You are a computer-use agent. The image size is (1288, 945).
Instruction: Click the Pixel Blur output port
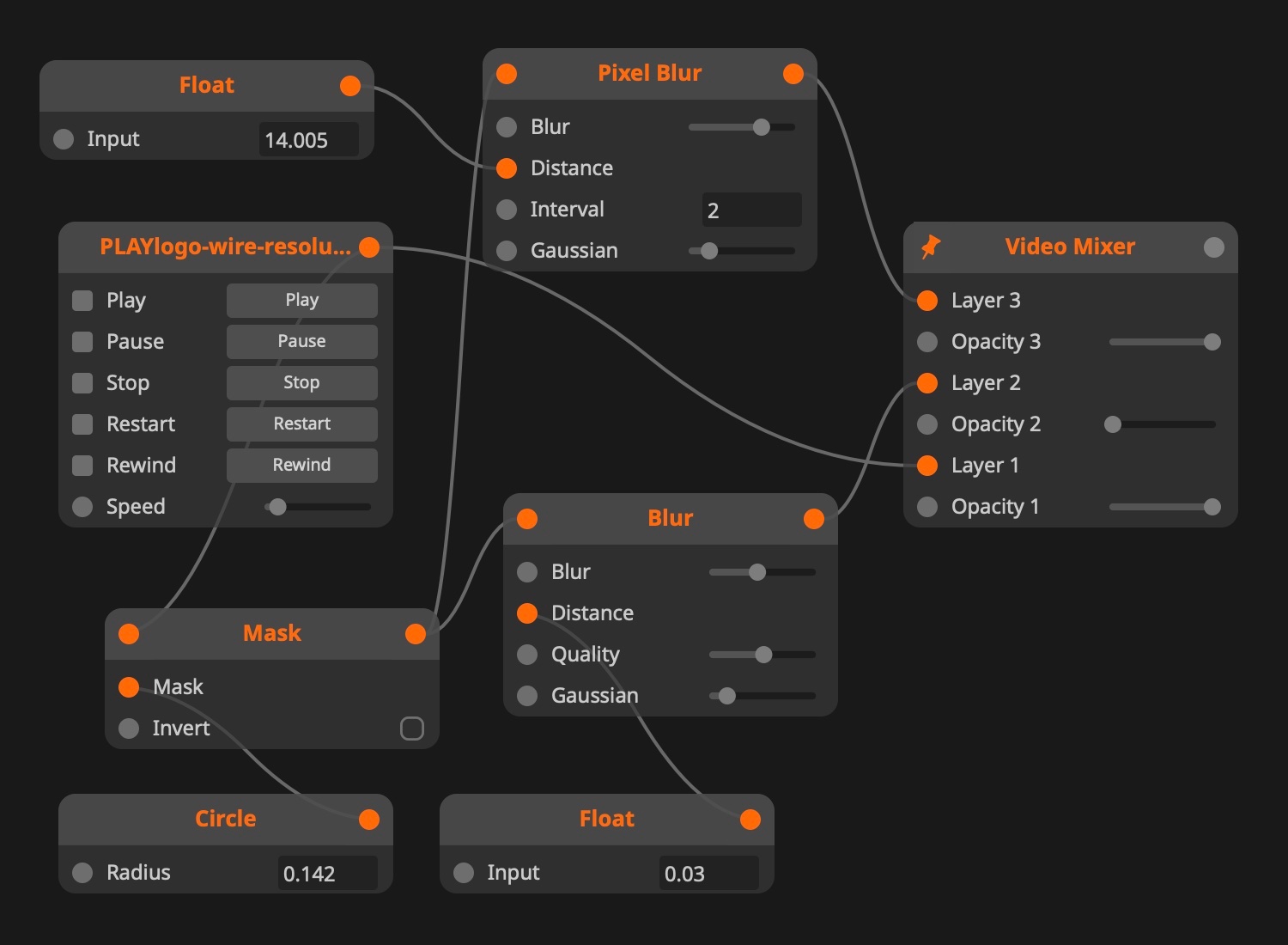point(793,74)
